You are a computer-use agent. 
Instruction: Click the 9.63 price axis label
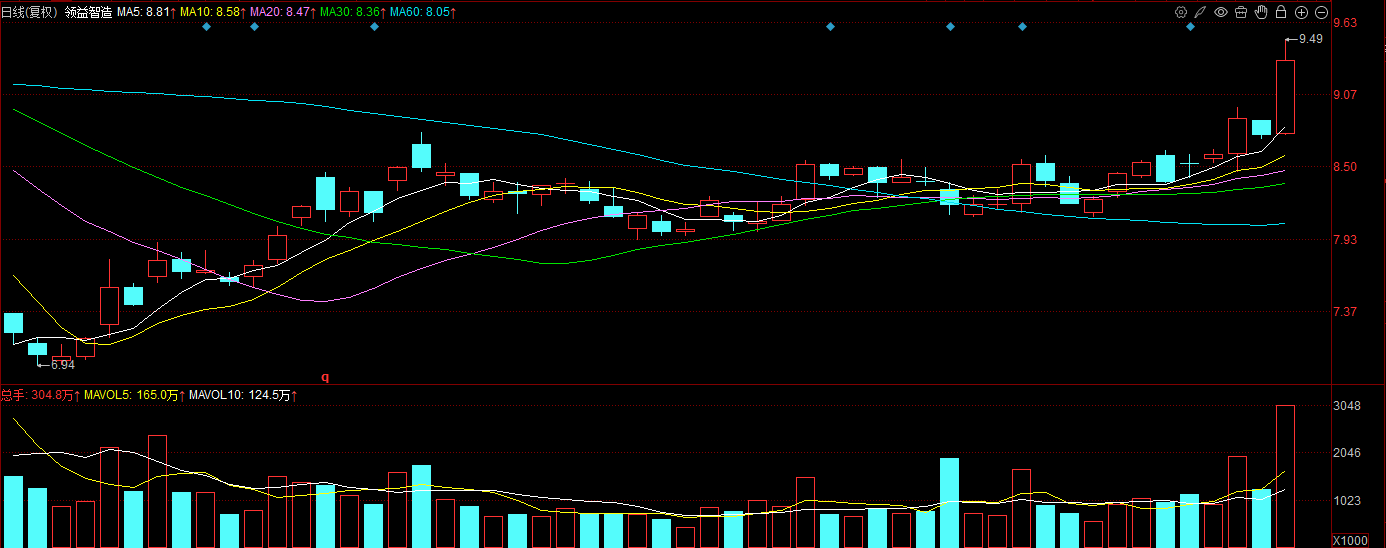pos(1343,23)
